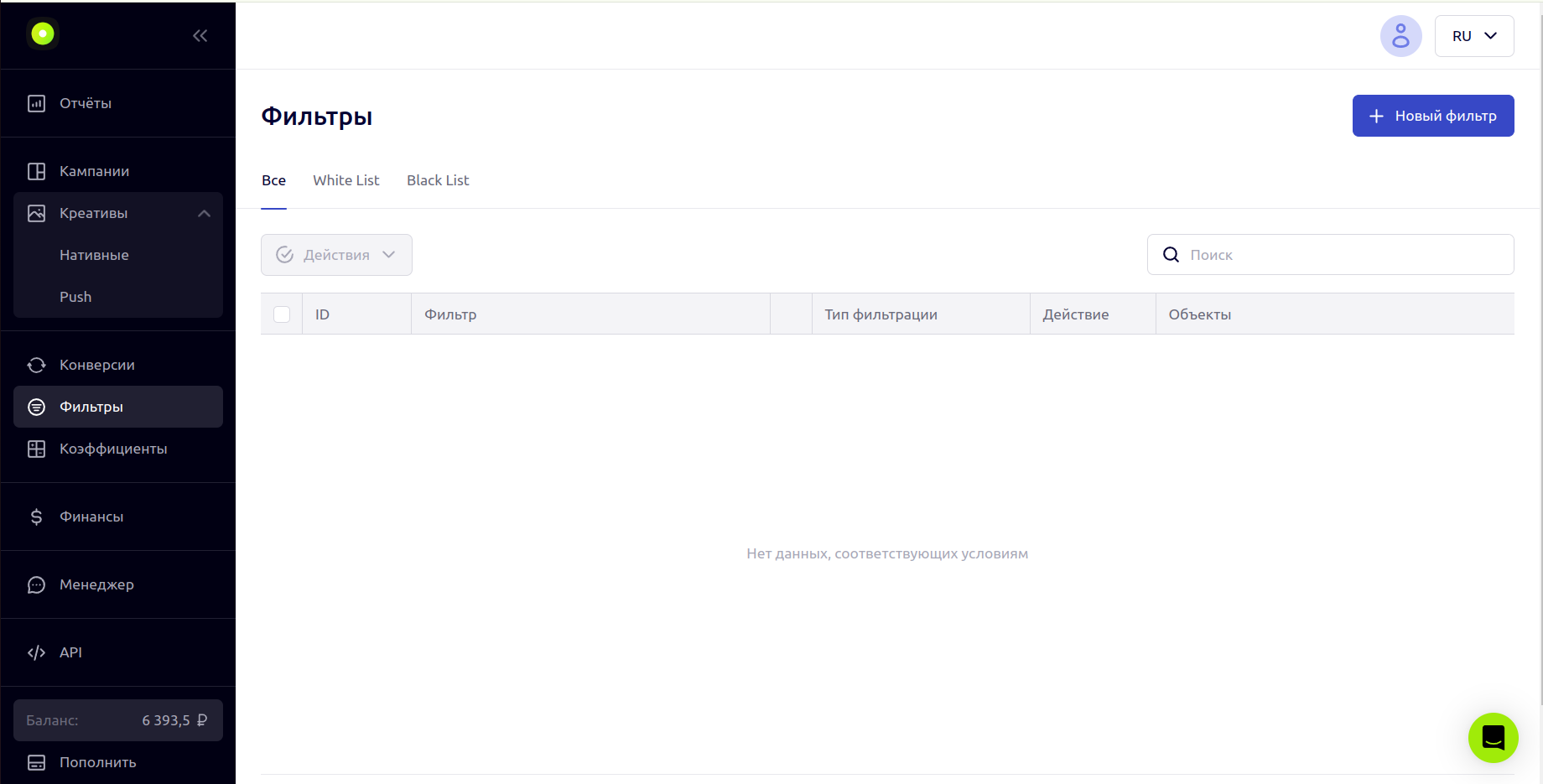Click Пополнить to top up balance
Screen dimensions: 1543x784
click(x=118, y=762)
